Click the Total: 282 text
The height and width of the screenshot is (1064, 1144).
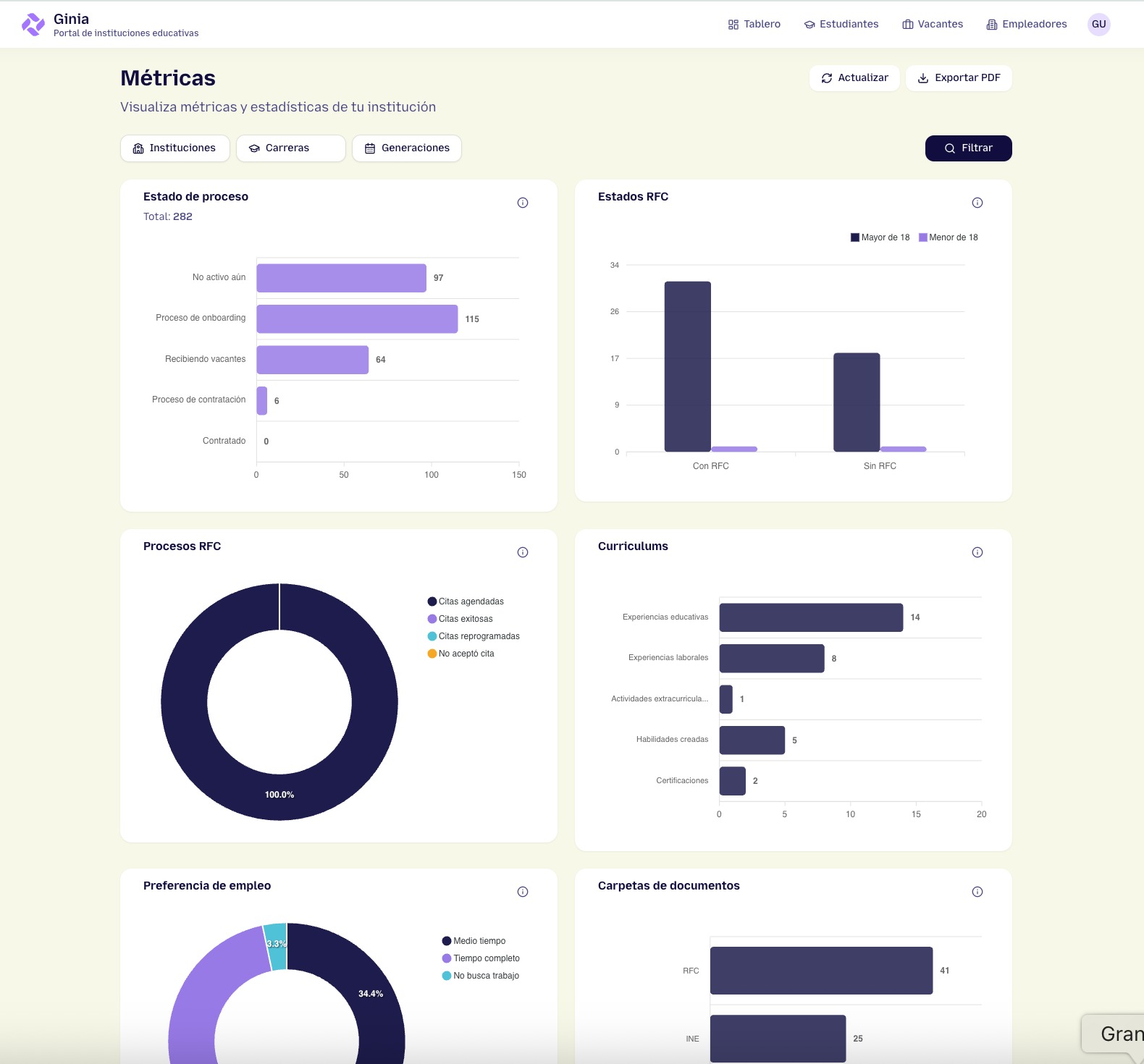pos(168,216)
